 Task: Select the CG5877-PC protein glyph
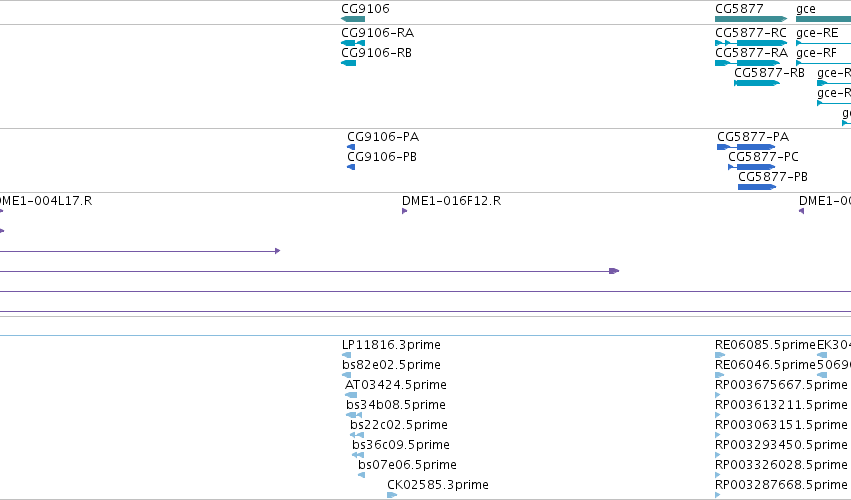(x=752, y=167)
